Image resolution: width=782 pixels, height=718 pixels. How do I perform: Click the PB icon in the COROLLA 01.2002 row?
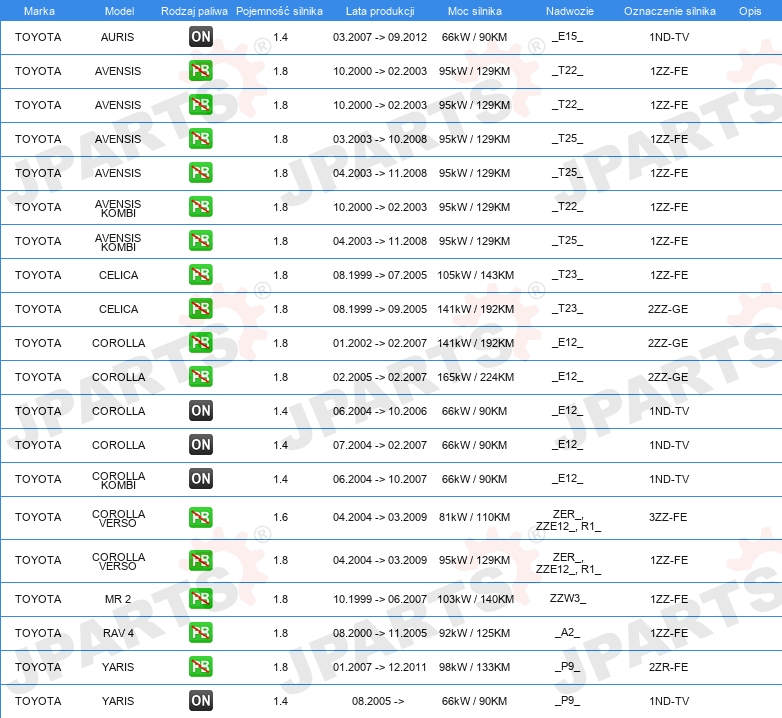(x=200, y=343)
